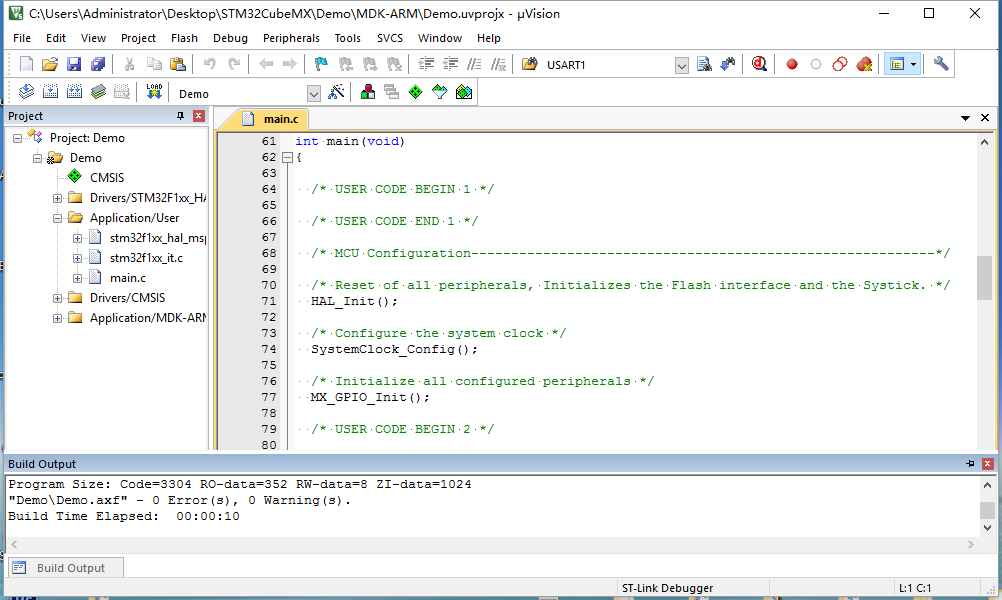Image resolution: width=1002 pixels, height=600 pixels.
Task: Open the Debug menu
Action: [230, 38]
